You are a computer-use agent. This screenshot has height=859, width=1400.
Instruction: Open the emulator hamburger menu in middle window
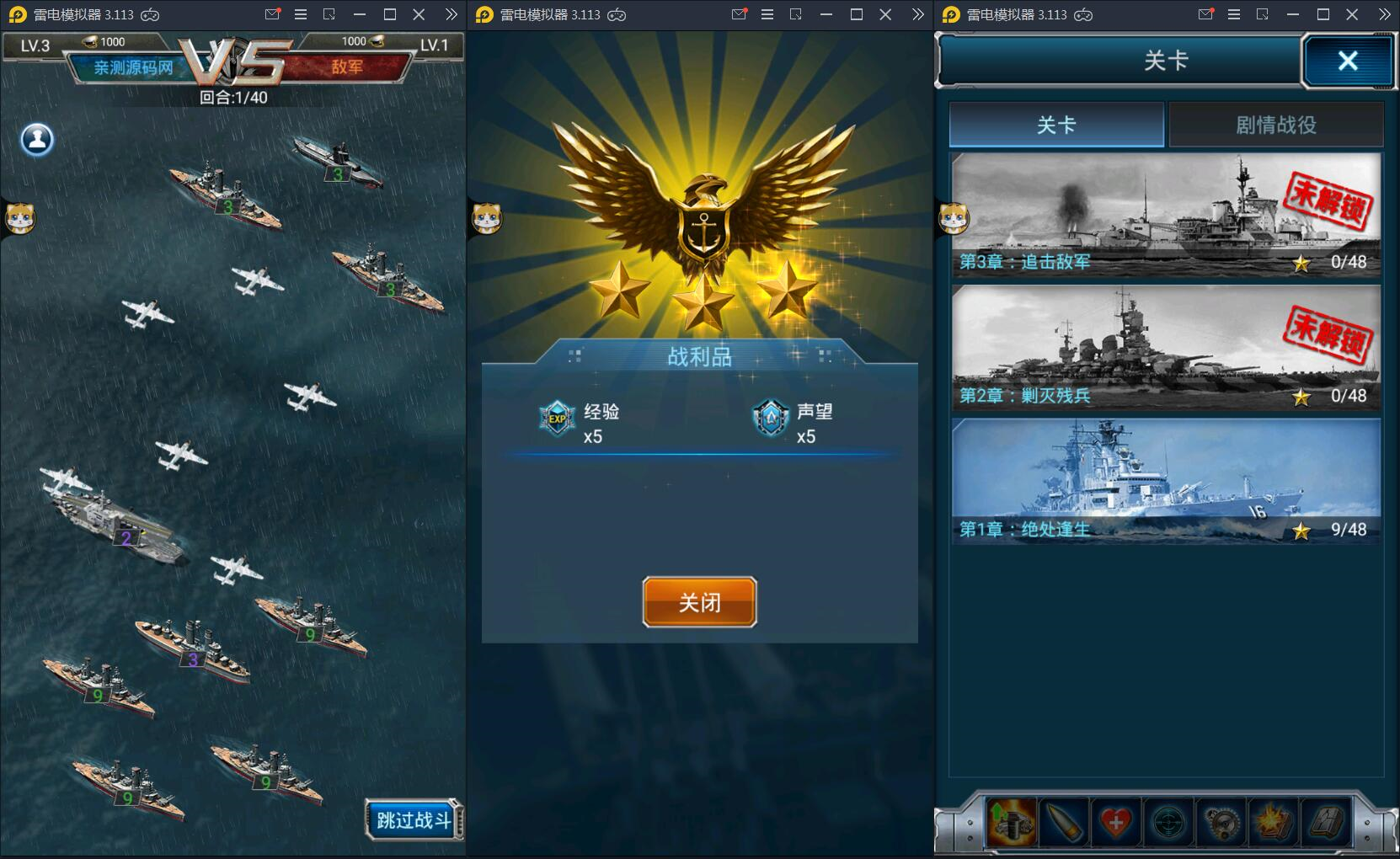point(767,14)
